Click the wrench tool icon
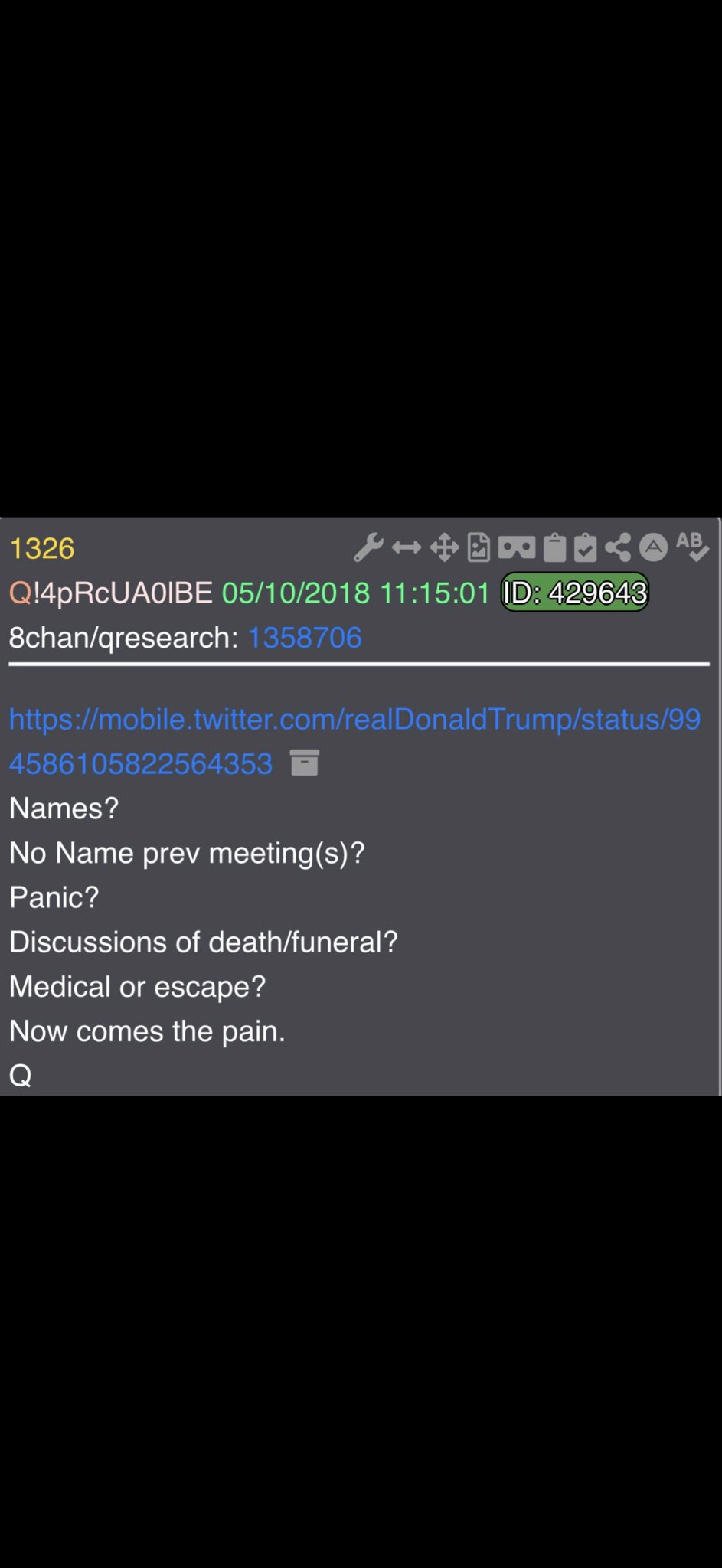 click(368, 547)
